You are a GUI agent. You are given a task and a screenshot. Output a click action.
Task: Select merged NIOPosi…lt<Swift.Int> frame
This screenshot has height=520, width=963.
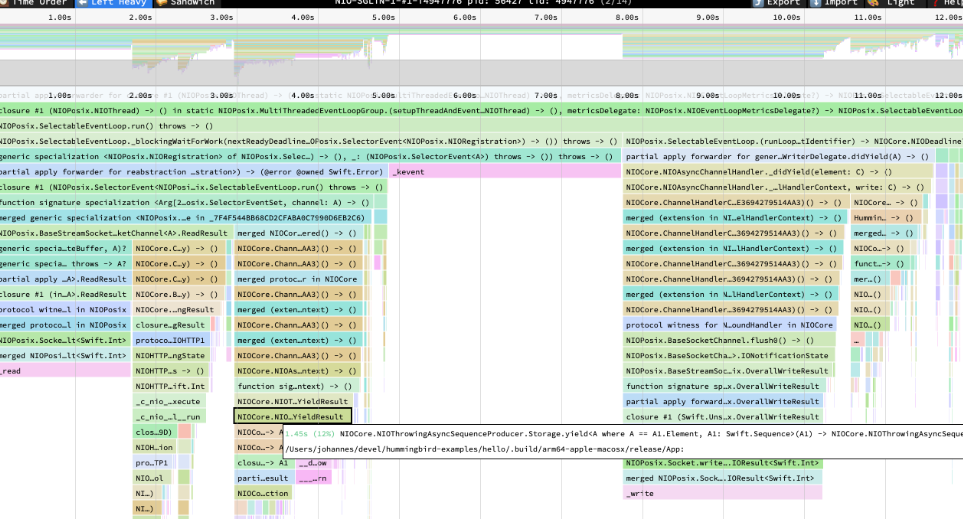click(x=65, y=356)
